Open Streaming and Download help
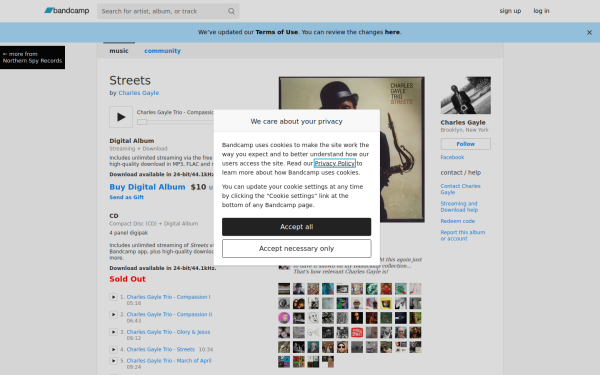Viewport: 600px width, 375px height. click(459, 207)
